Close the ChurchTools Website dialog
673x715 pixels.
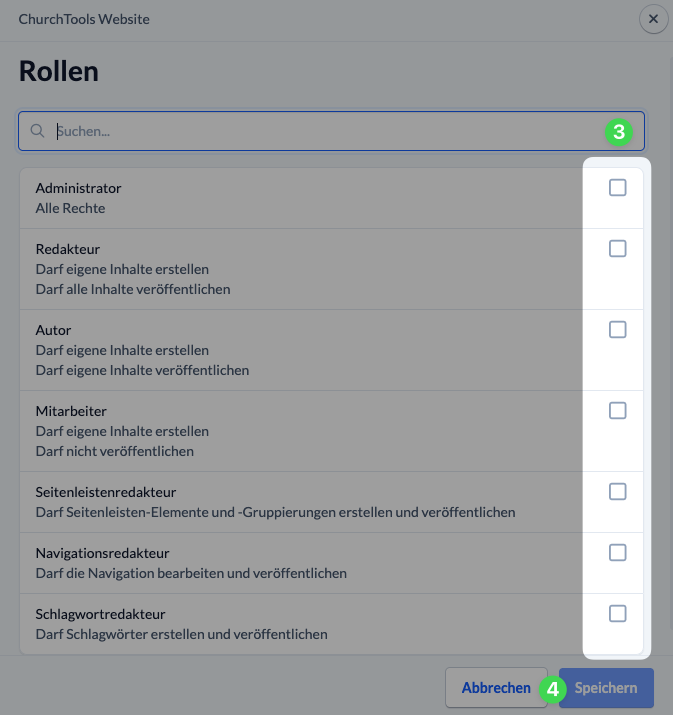pyautogui.click(x=653, y=19)
